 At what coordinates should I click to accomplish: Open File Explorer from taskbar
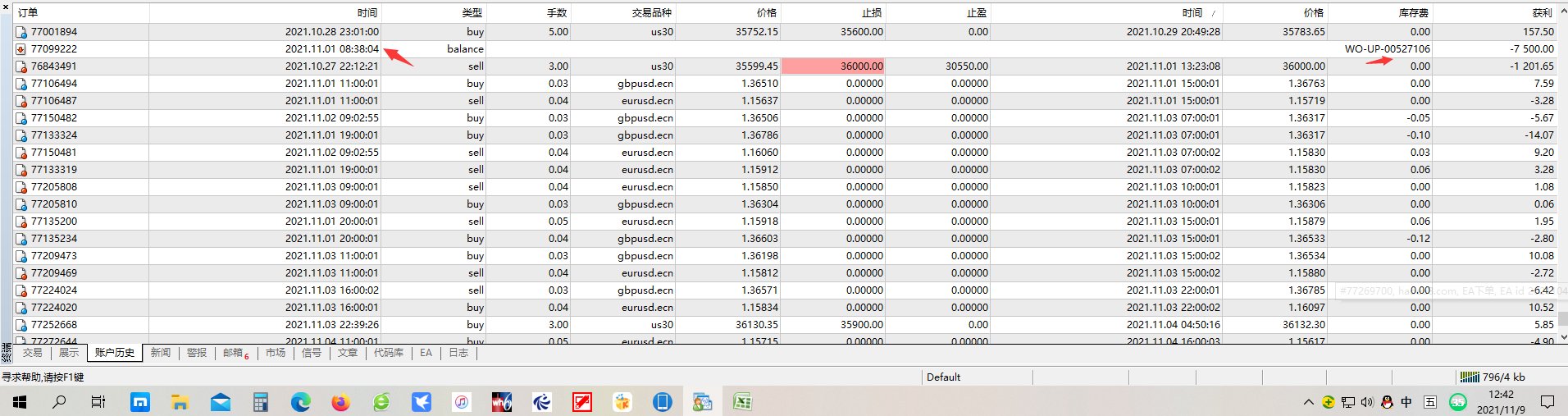[x=180, y=402]
